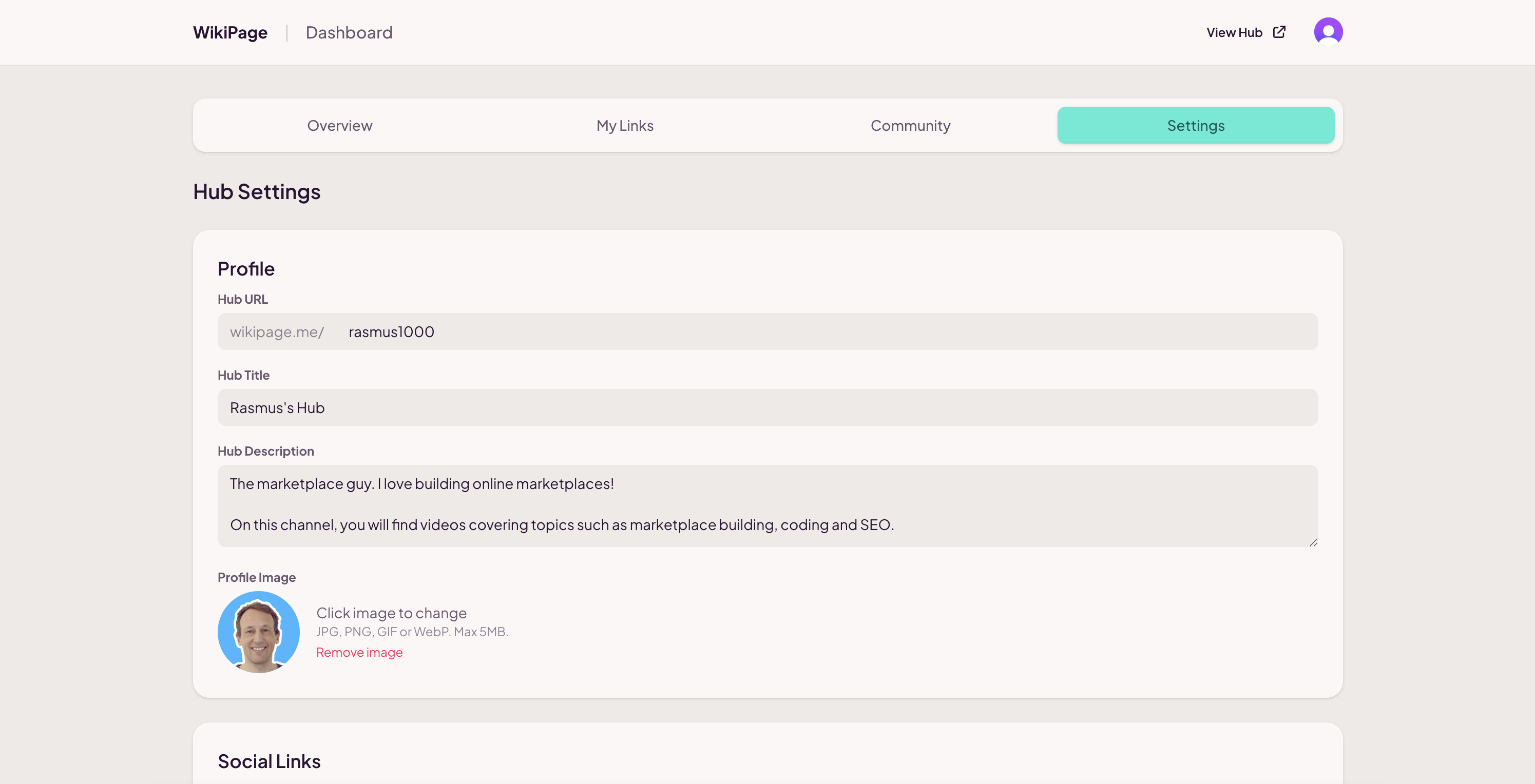
Task: Click the purple user avatar icon
Action: tap(1328, 32)
